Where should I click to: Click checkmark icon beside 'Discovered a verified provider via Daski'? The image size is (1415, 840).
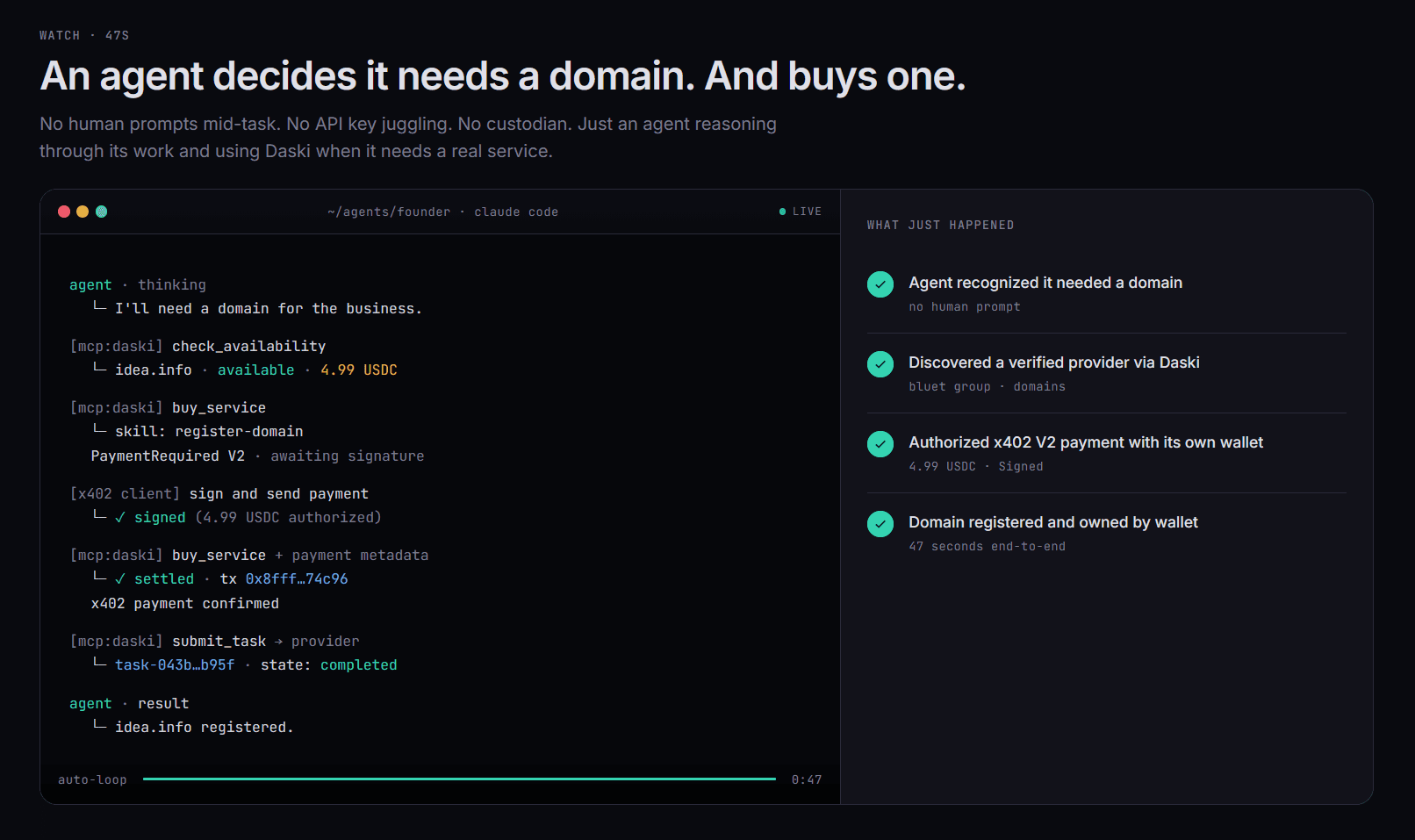[x=880, y=364]
